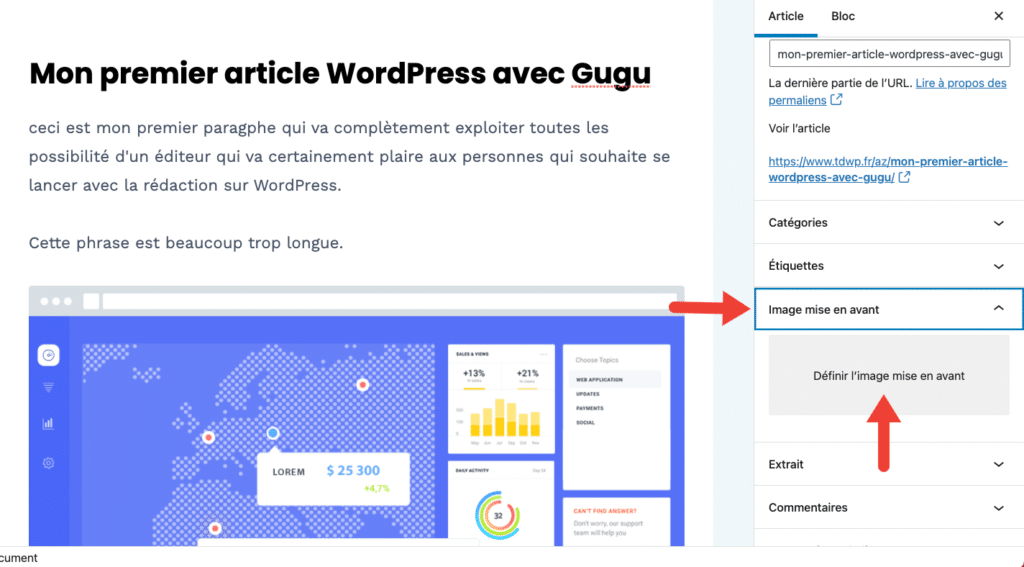This screenshot has height=567, width=1024.
Task: Expand the Catégories panel chevron
Action: click(999, 223)
